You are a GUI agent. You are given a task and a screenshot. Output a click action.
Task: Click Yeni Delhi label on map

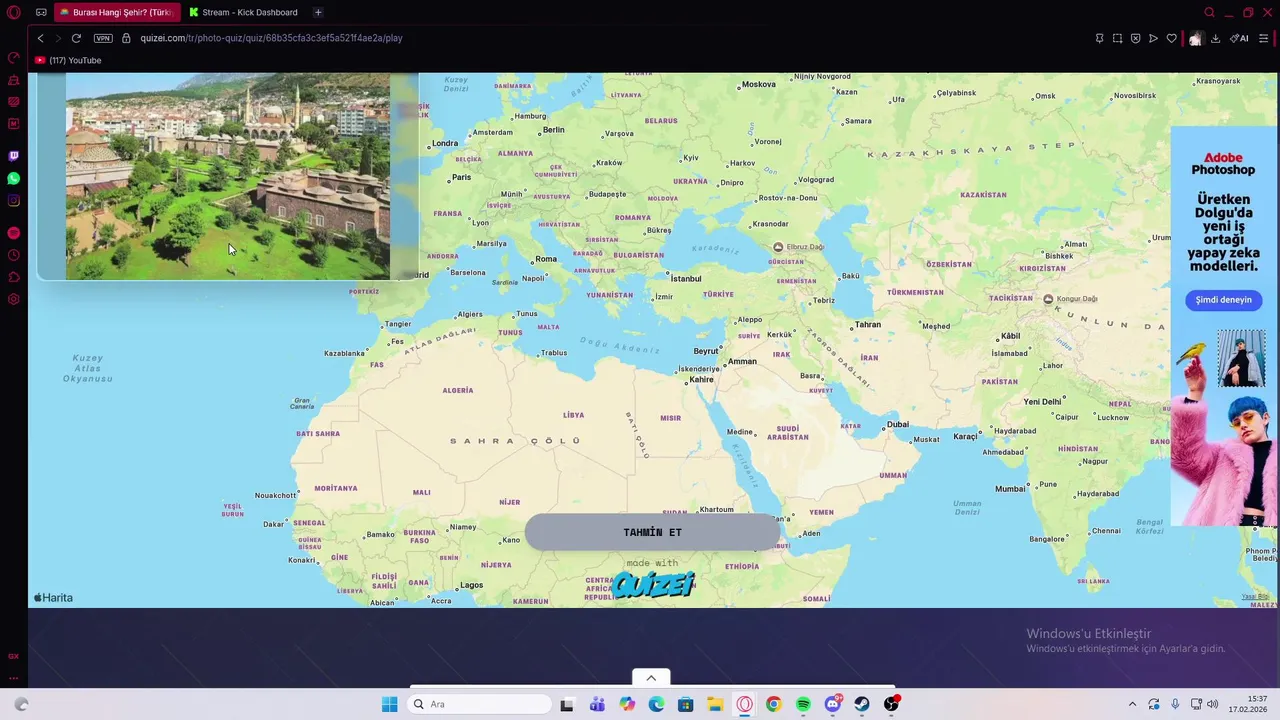point(1042,402)
